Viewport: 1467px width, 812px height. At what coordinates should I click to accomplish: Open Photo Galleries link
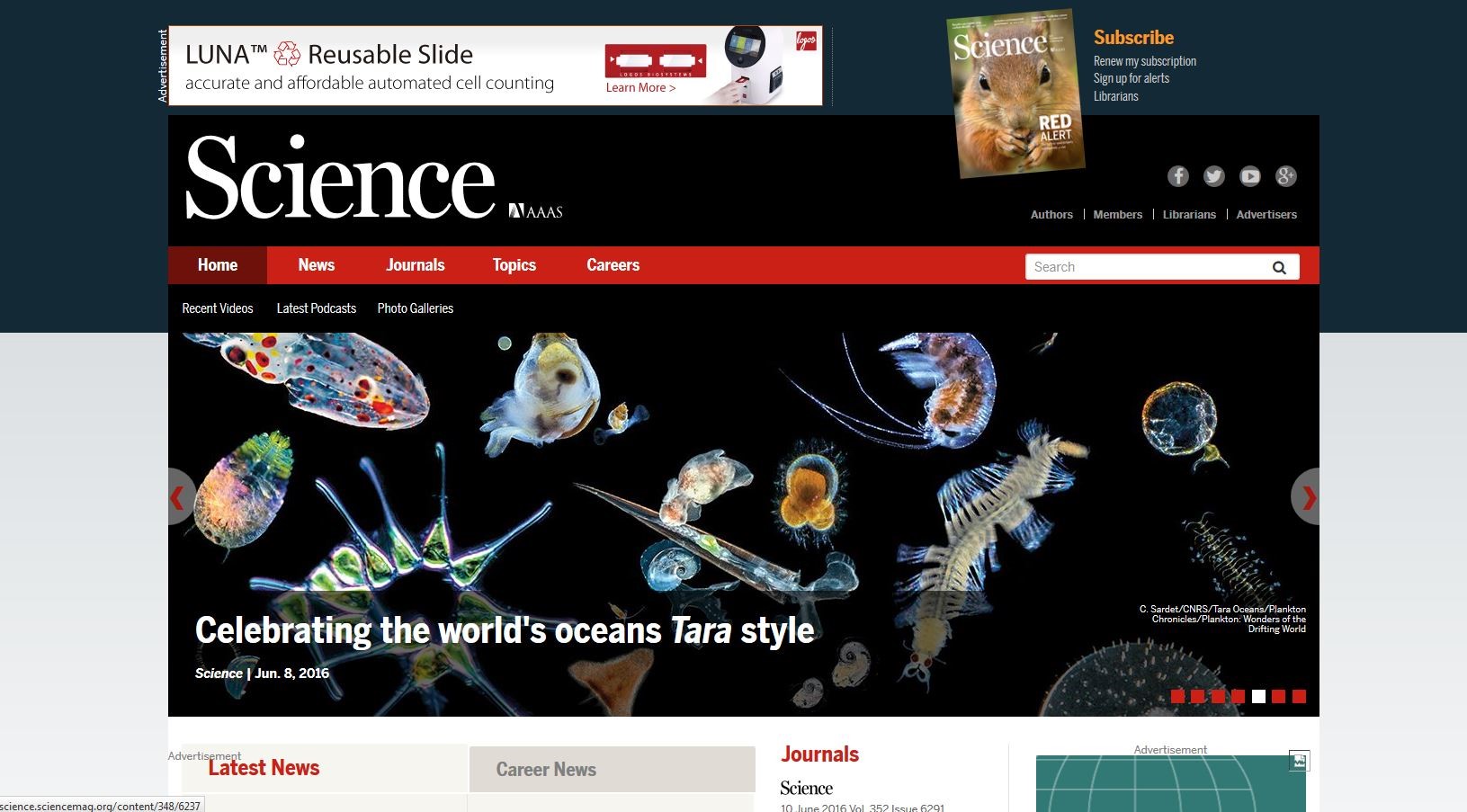click(x=416, y=308)
